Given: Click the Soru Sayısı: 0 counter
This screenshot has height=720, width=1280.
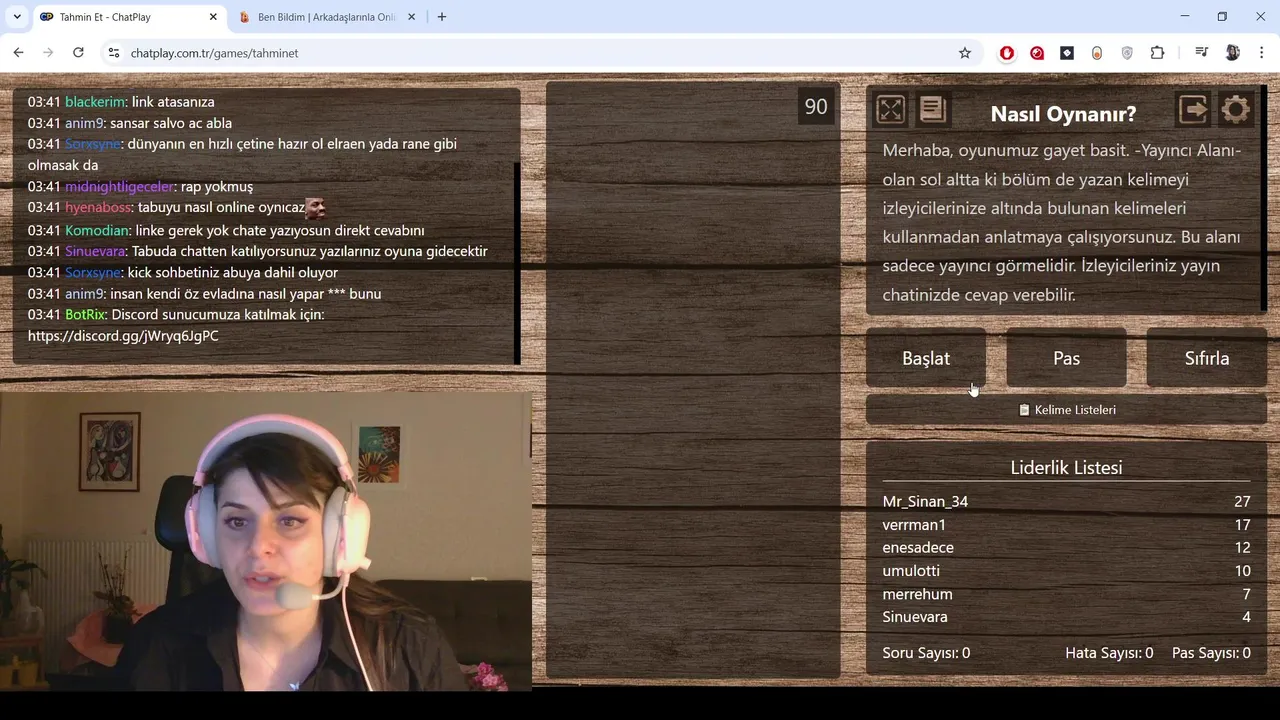Looking at the screenshot, I should [x=926, y=653].
